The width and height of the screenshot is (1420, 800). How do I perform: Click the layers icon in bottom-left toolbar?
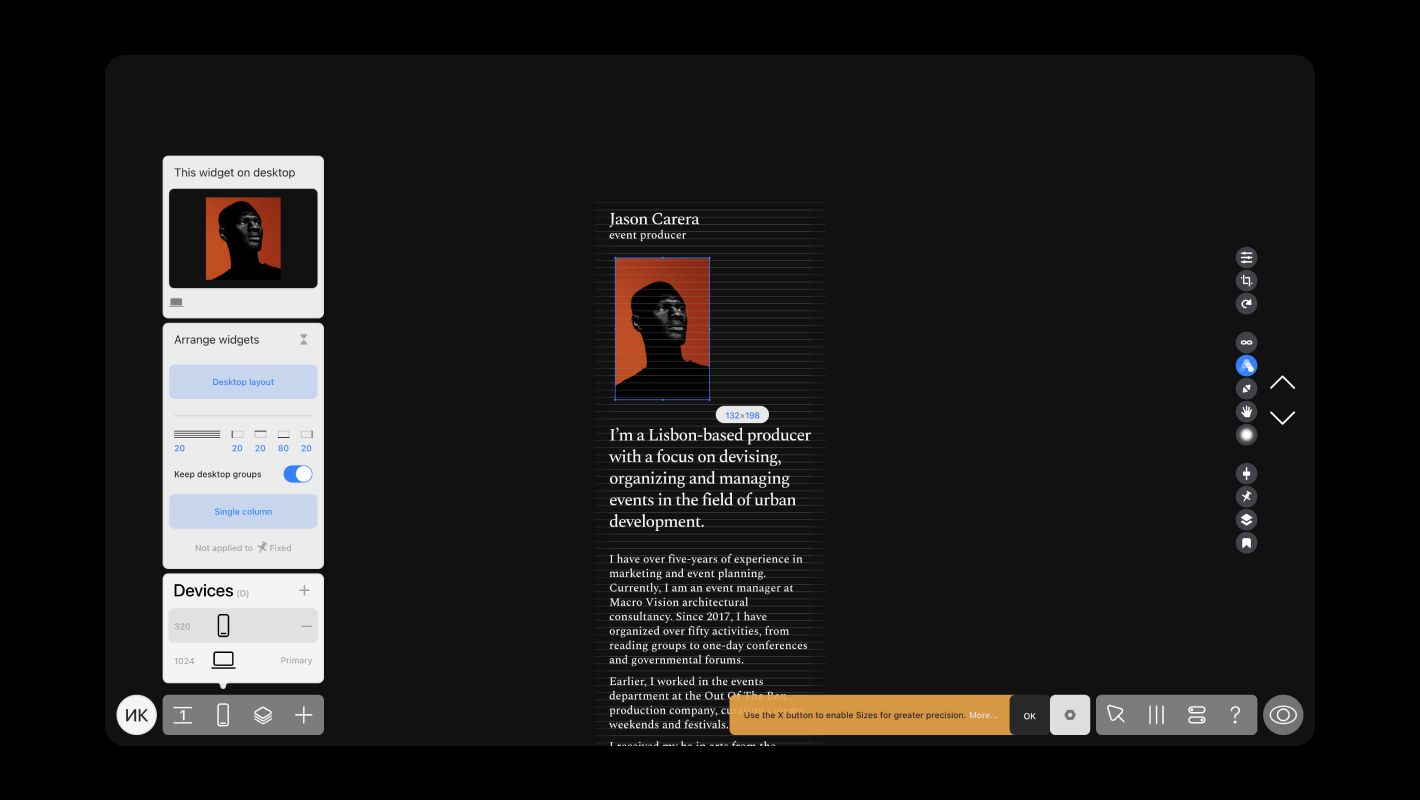click(x=263, y=715)
